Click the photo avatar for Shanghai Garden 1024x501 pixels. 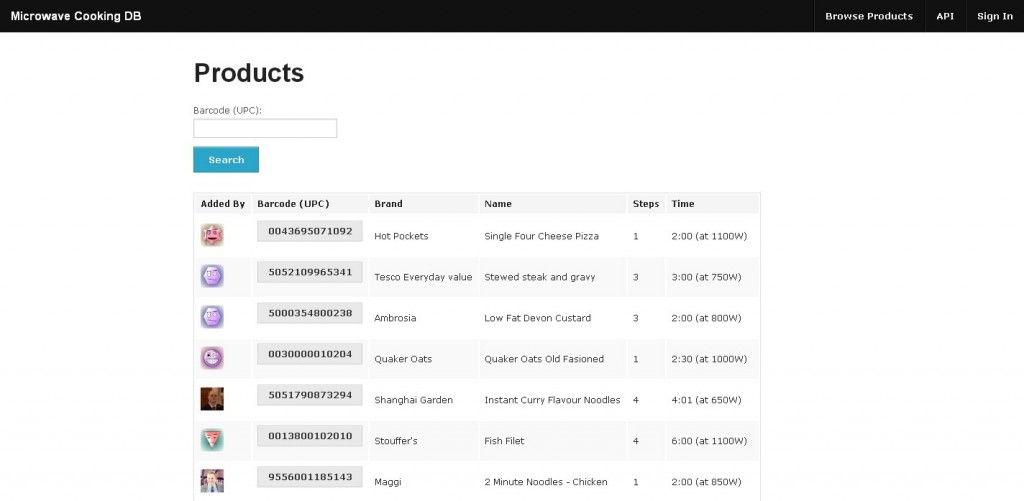[212, 399]
